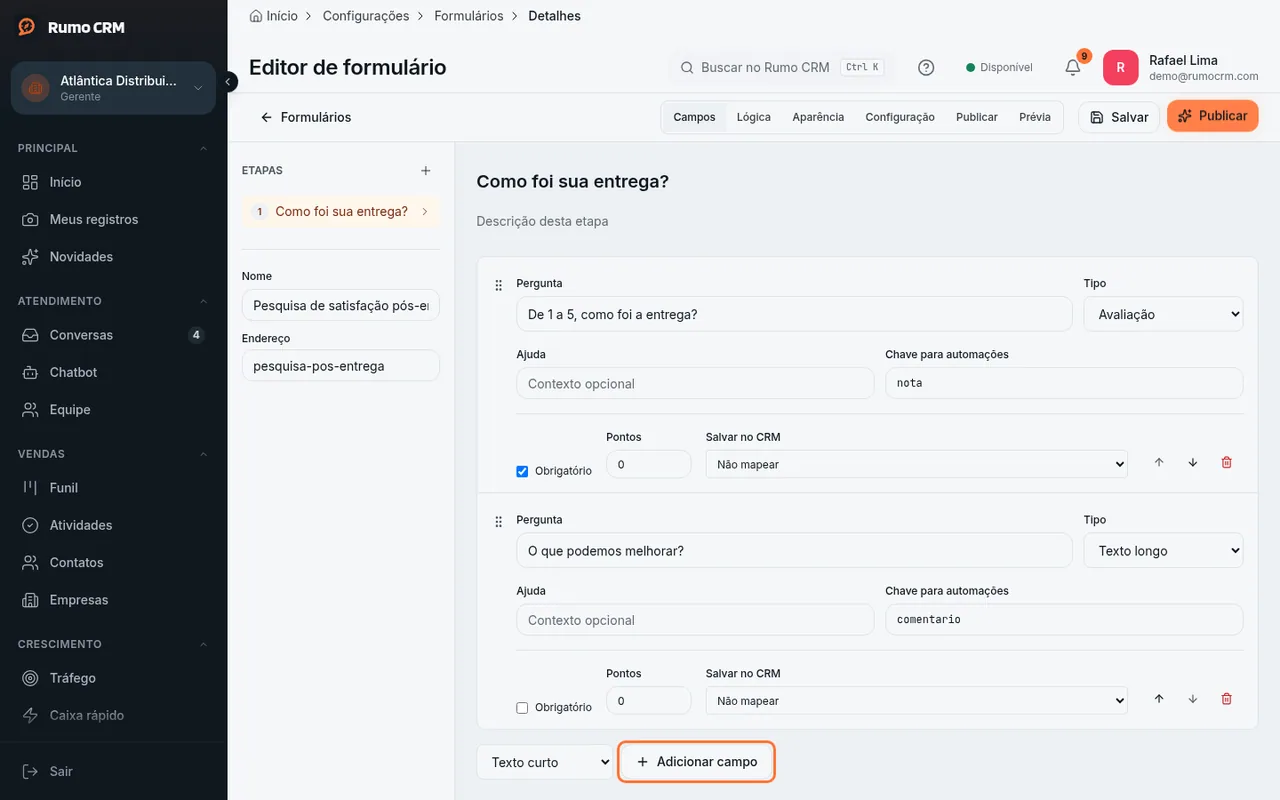
Task: Open Novidades in sidebar
Action: (x=114, y=257)
